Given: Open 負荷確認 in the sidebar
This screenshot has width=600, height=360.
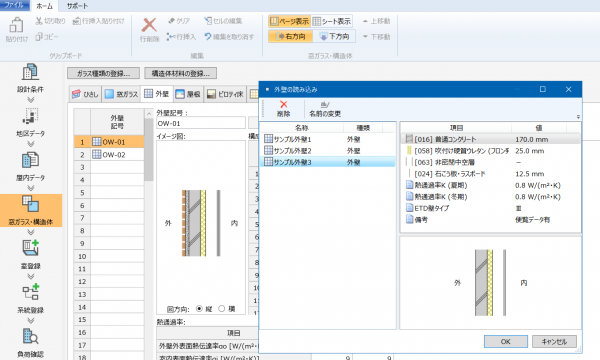Looking at the screenshot, I should (30, 343).
